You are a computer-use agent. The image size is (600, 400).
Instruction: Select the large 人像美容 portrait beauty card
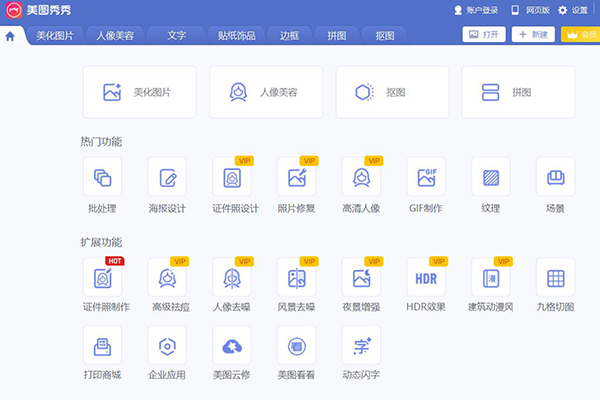tap(266, 92)
